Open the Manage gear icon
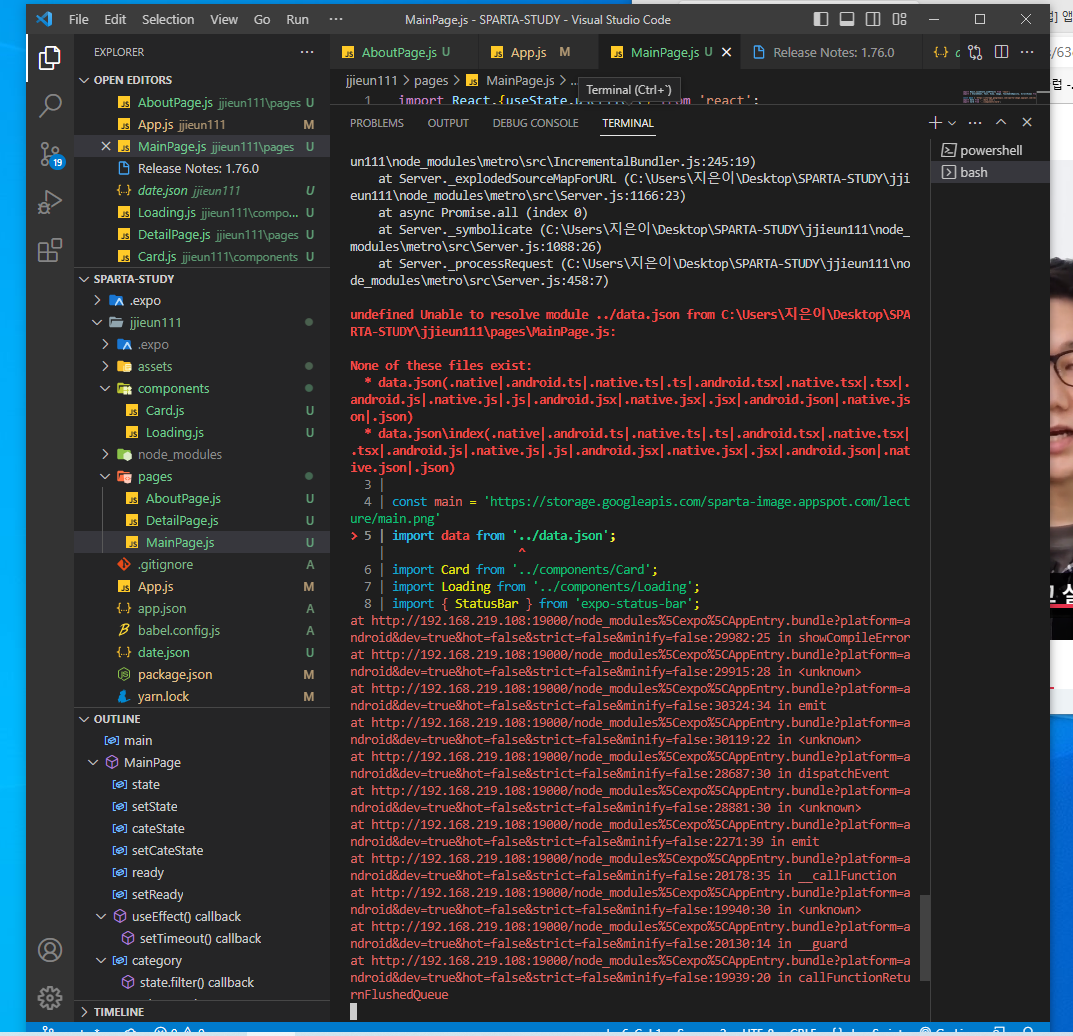Image resolution: width=1073 pixels, height=1036 pixels. click(x=49, y=998)
